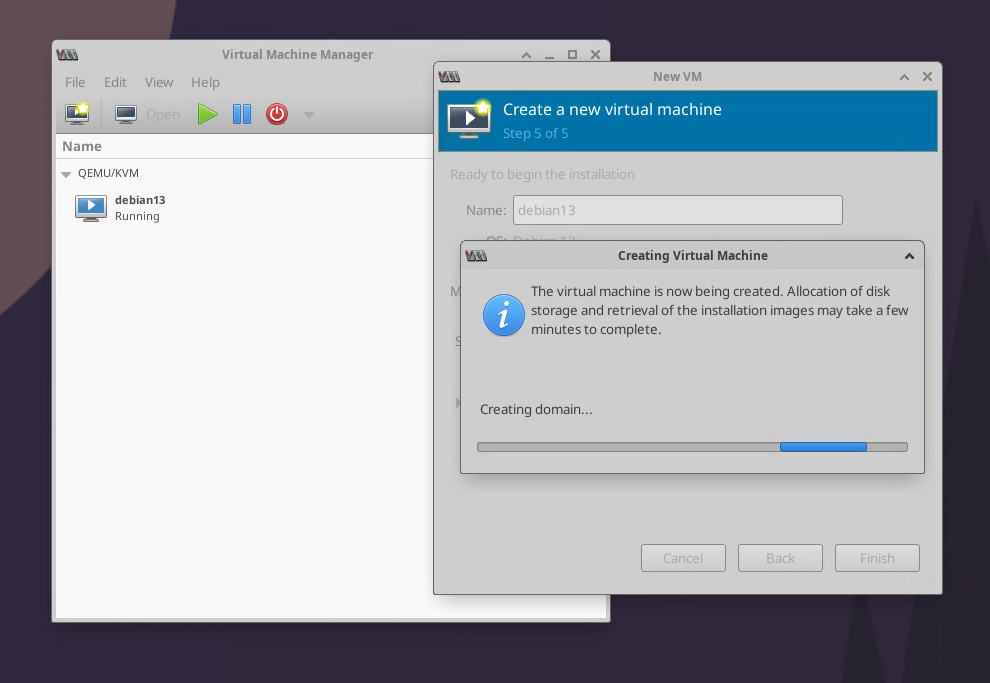The image size is (990, 683).
Task: Click the debian13 VM monitor icon in list
Action: 91,208
